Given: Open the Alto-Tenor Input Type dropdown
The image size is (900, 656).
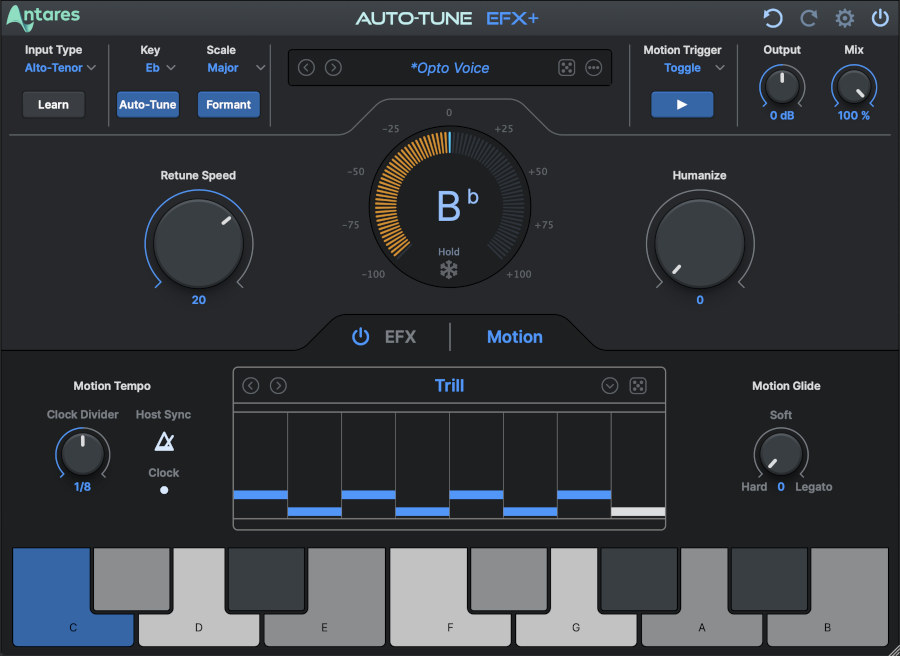Looking at the screenshot, I should (59, 68).
